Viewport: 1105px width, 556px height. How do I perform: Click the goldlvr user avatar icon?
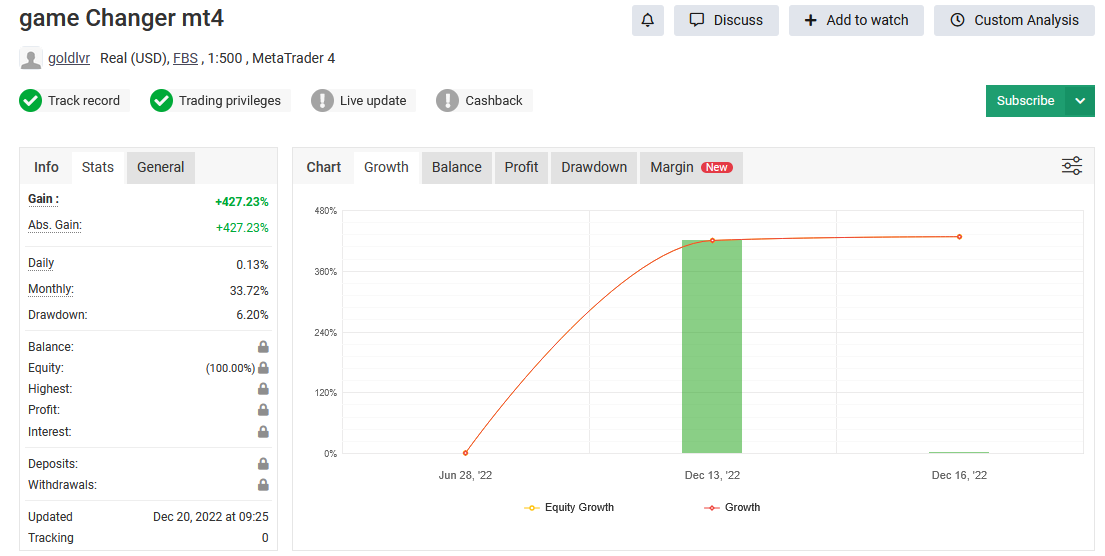click(x=31, y=59)
